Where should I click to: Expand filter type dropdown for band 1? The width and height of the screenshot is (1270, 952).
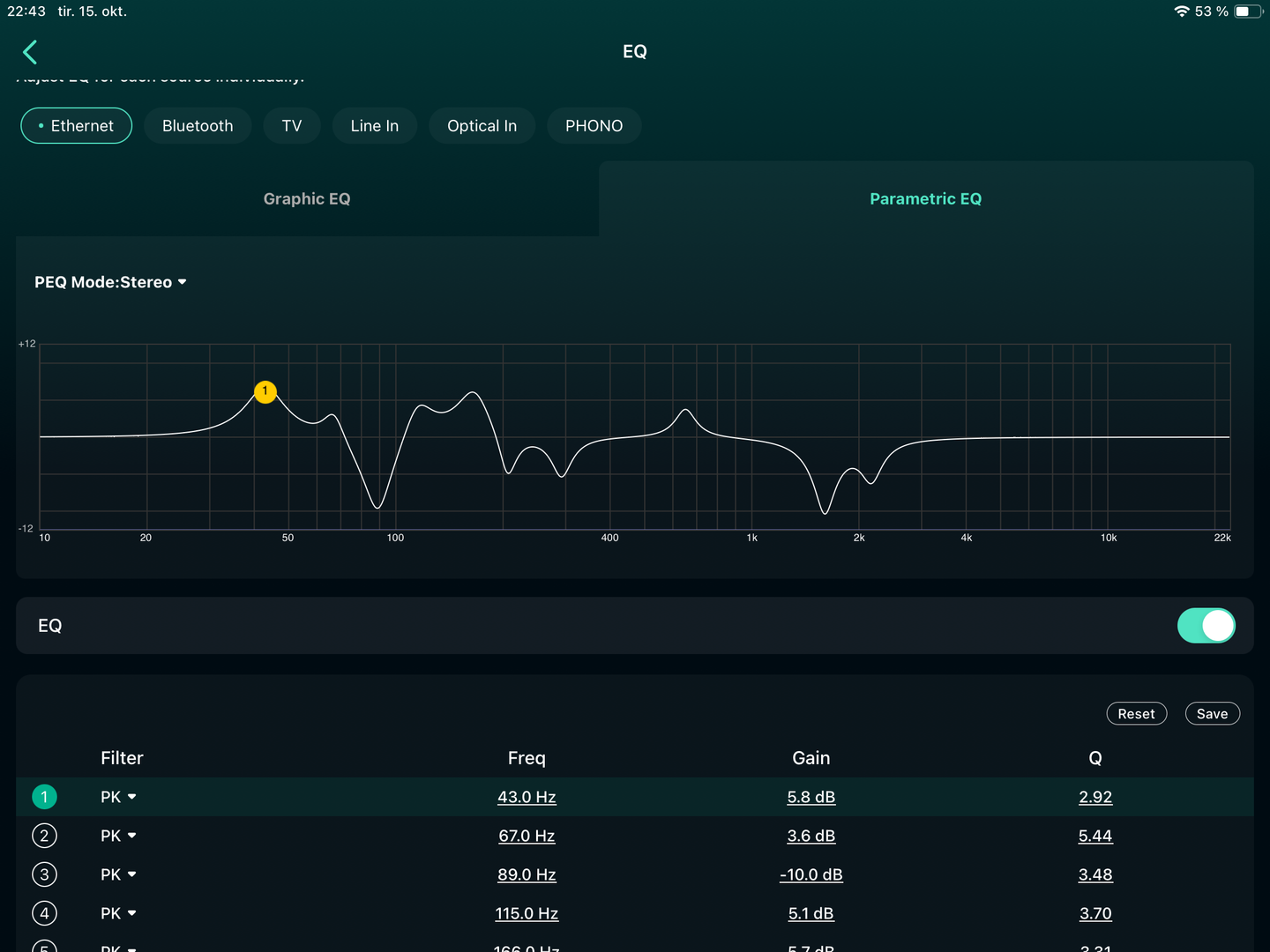[118, 797]
